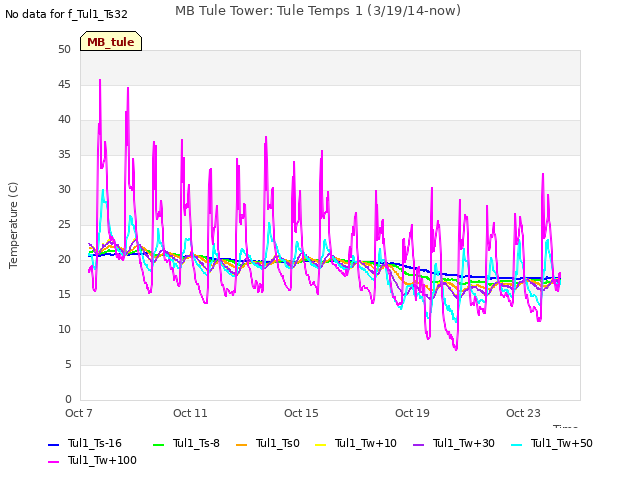Click the lowest magenta trough near 7 degrees
The height and width of the screenshot is (480, 640).
pos(456,349)
